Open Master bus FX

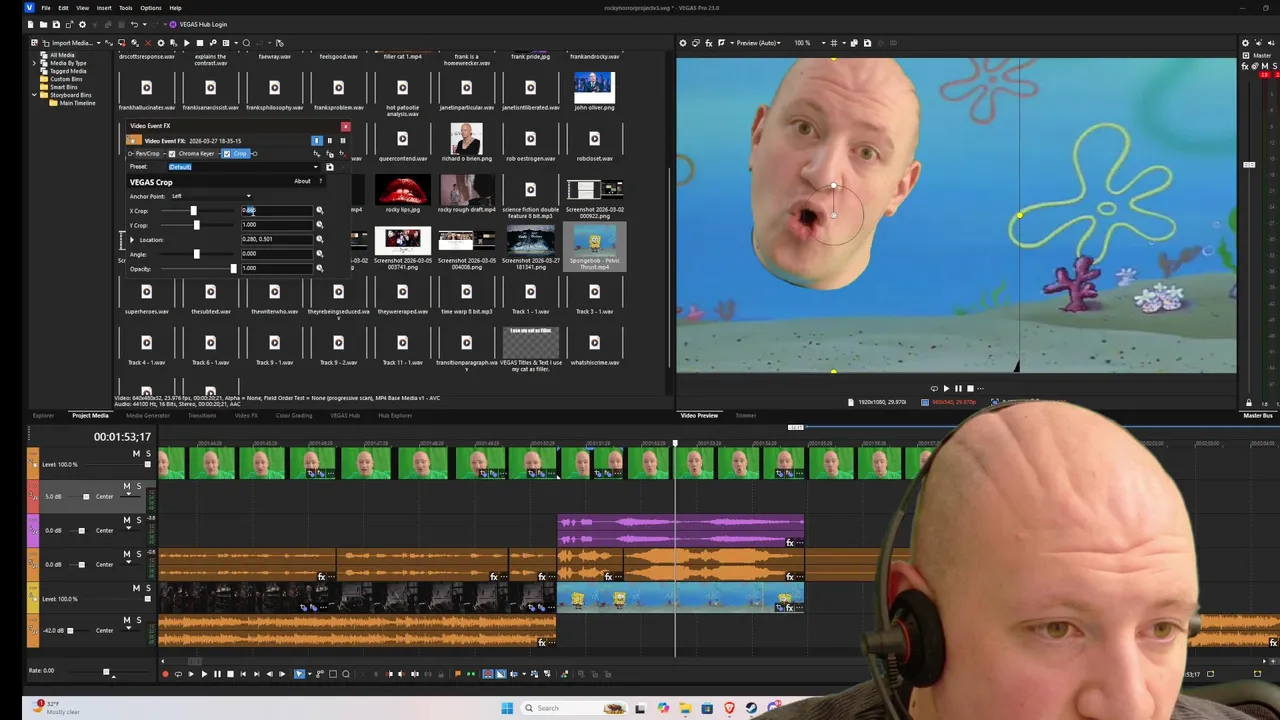1246,66
